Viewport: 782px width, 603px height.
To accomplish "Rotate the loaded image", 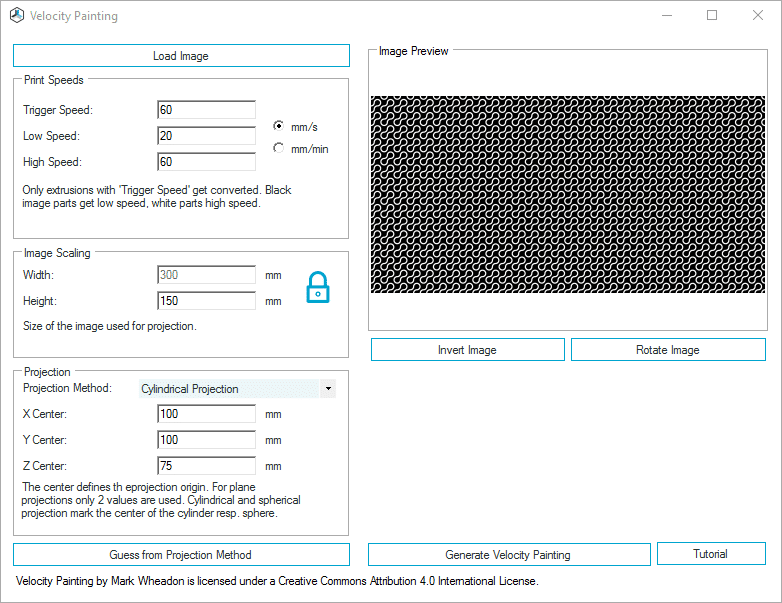I will click(x=668, y=350).
